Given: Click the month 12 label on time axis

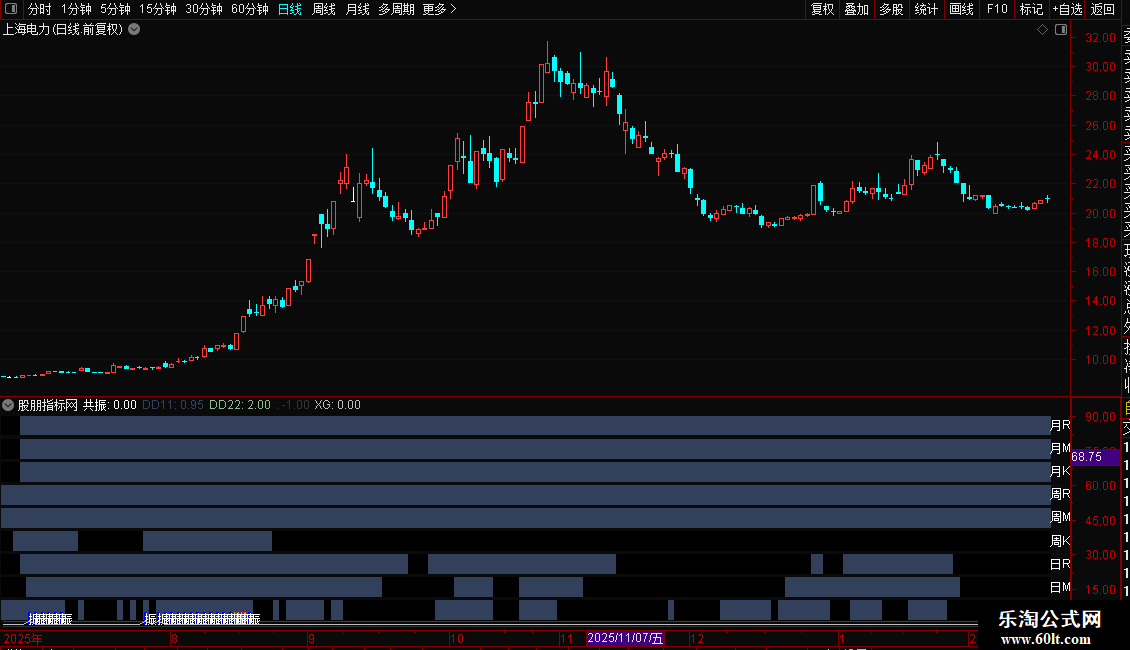Looking at the screenshot, I should click(697, 639).
